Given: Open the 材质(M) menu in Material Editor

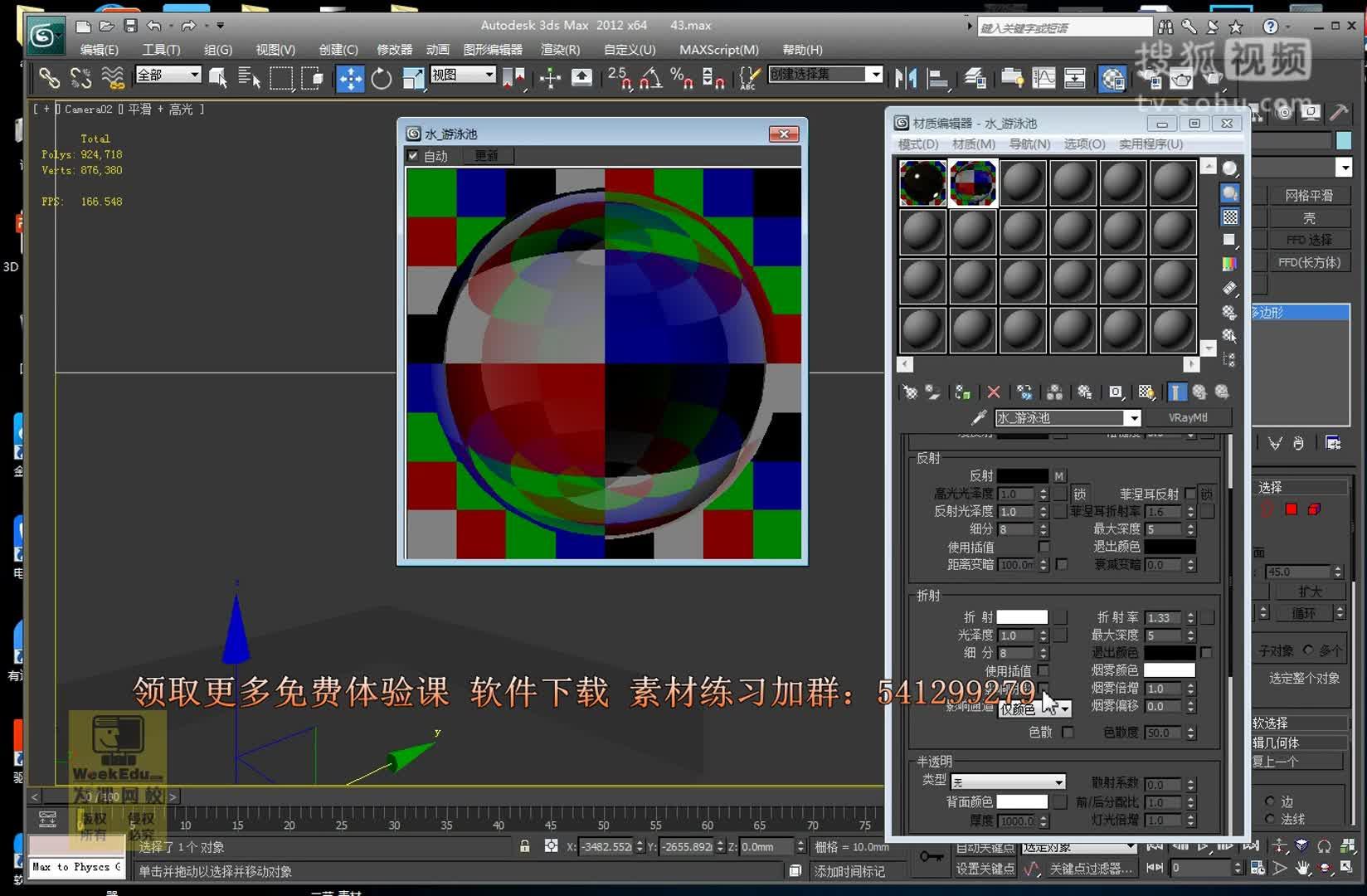Looking at the screenshot, I should click(975, 143).
